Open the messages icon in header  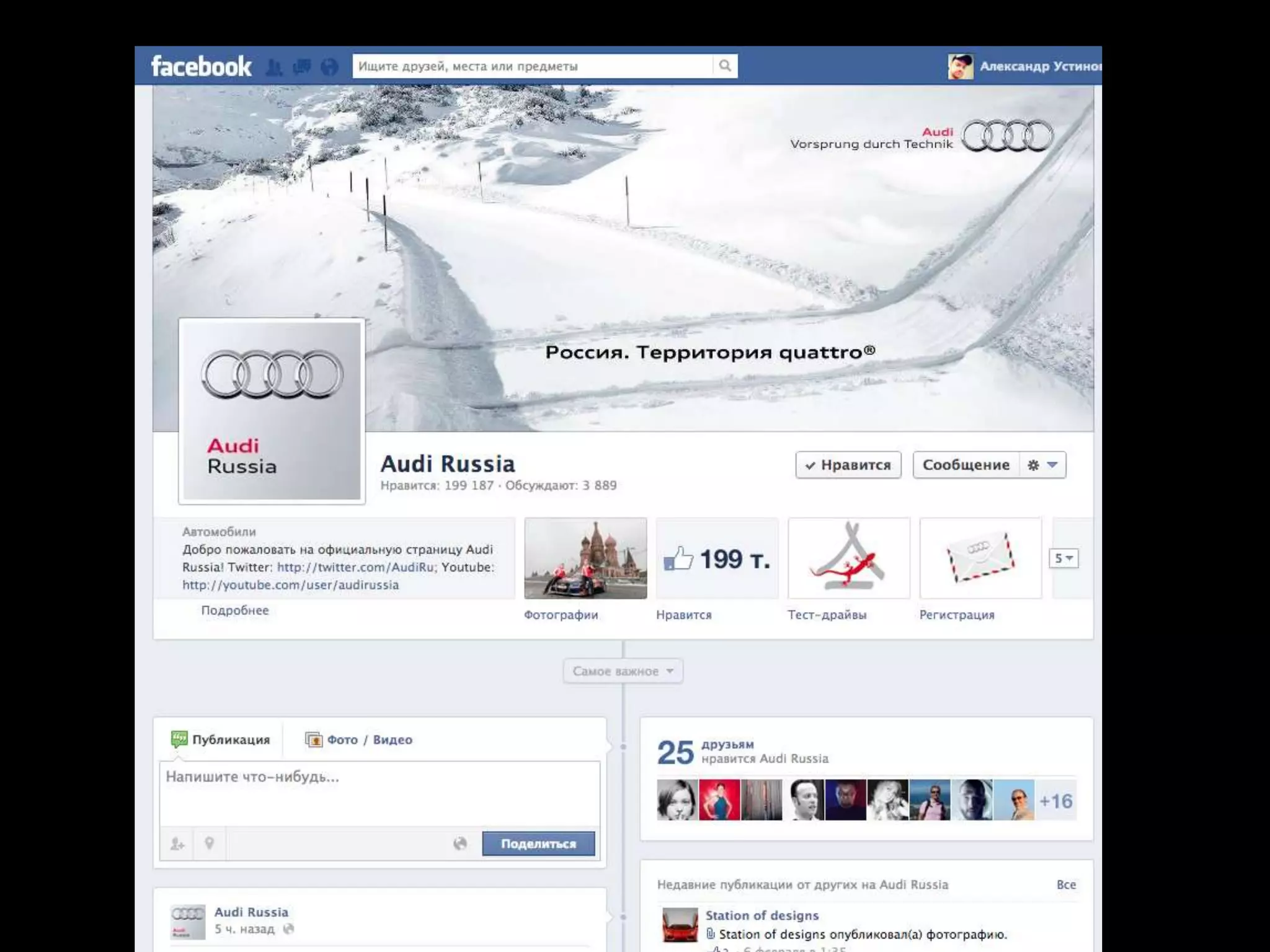tap(302, 66)
